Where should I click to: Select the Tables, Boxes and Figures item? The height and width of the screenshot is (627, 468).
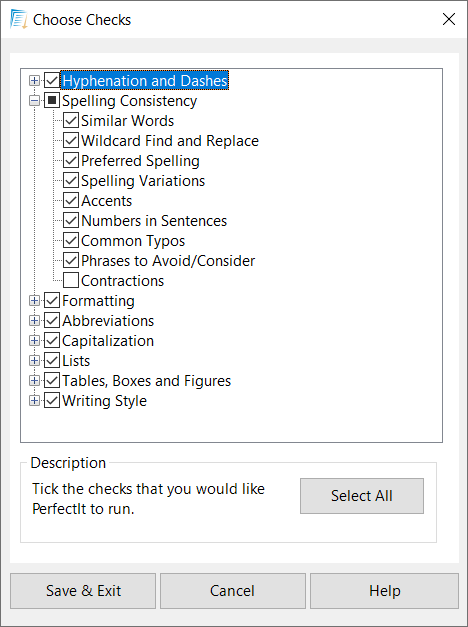click(146, 381)
